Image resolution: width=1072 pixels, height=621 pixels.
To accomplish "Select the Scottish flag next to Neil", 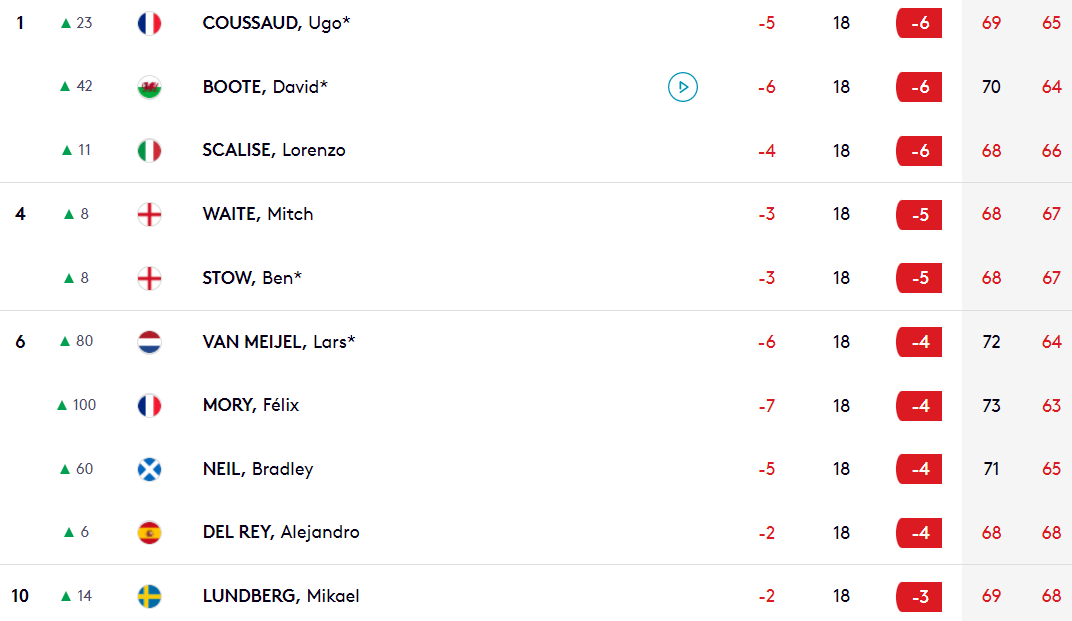I will (x=149, y=469).
